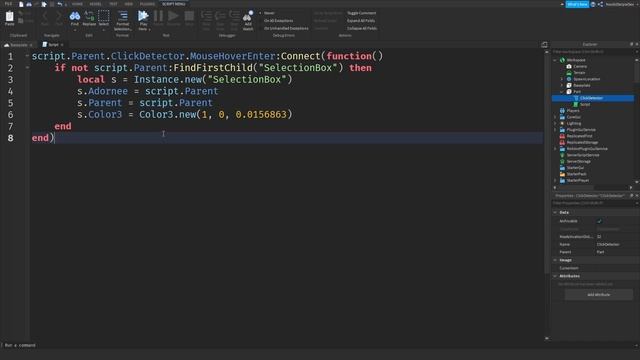
Task: Open the Find binoculars tool
Action: [x=75, y=16]
